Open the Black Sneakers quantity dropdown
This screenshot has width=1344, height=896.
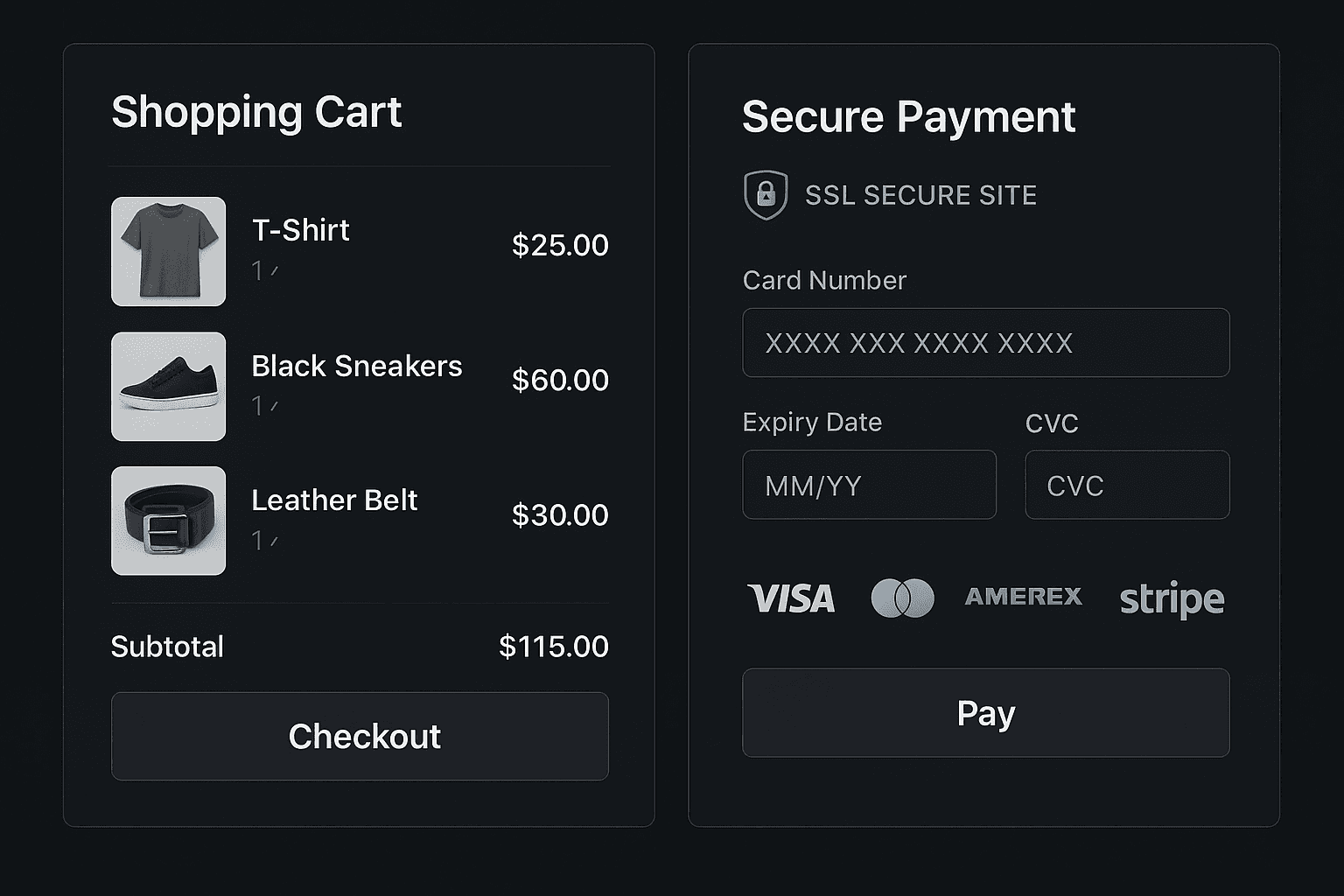pyautogui.click(x=265, y=405)
